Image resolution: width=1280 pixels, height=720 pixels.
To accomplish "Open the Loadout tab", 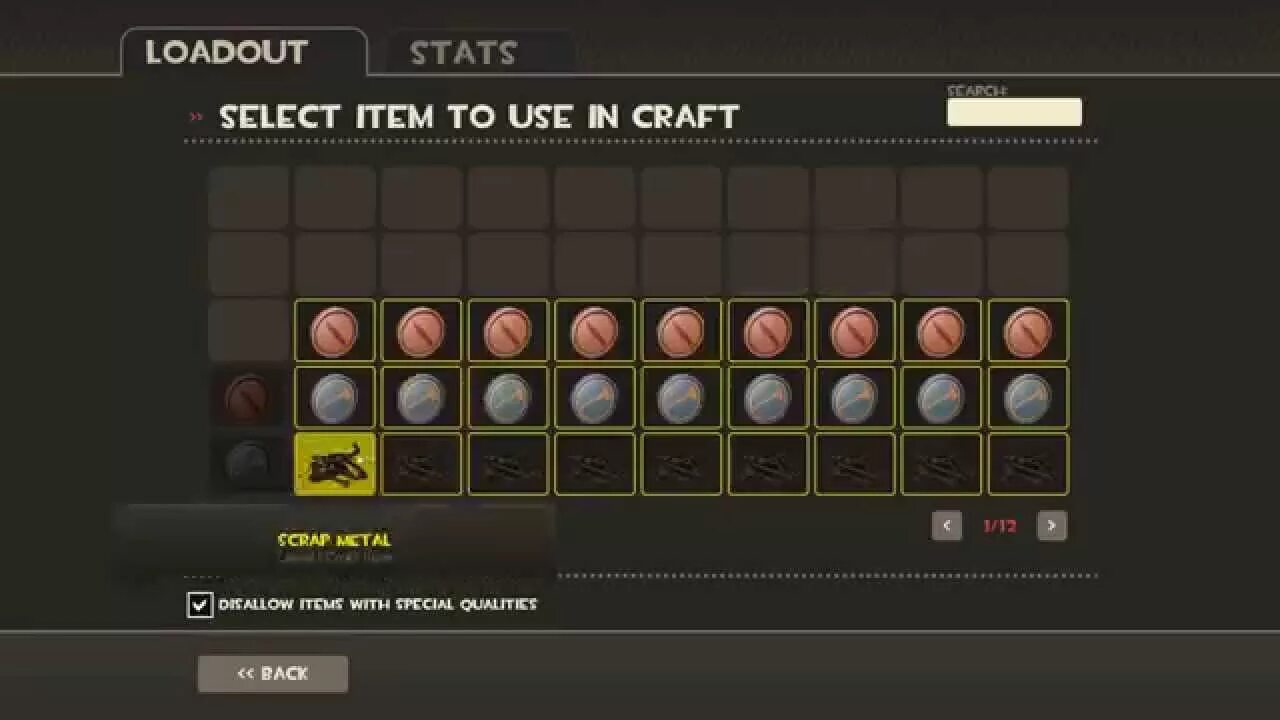I will click(227, 52).
